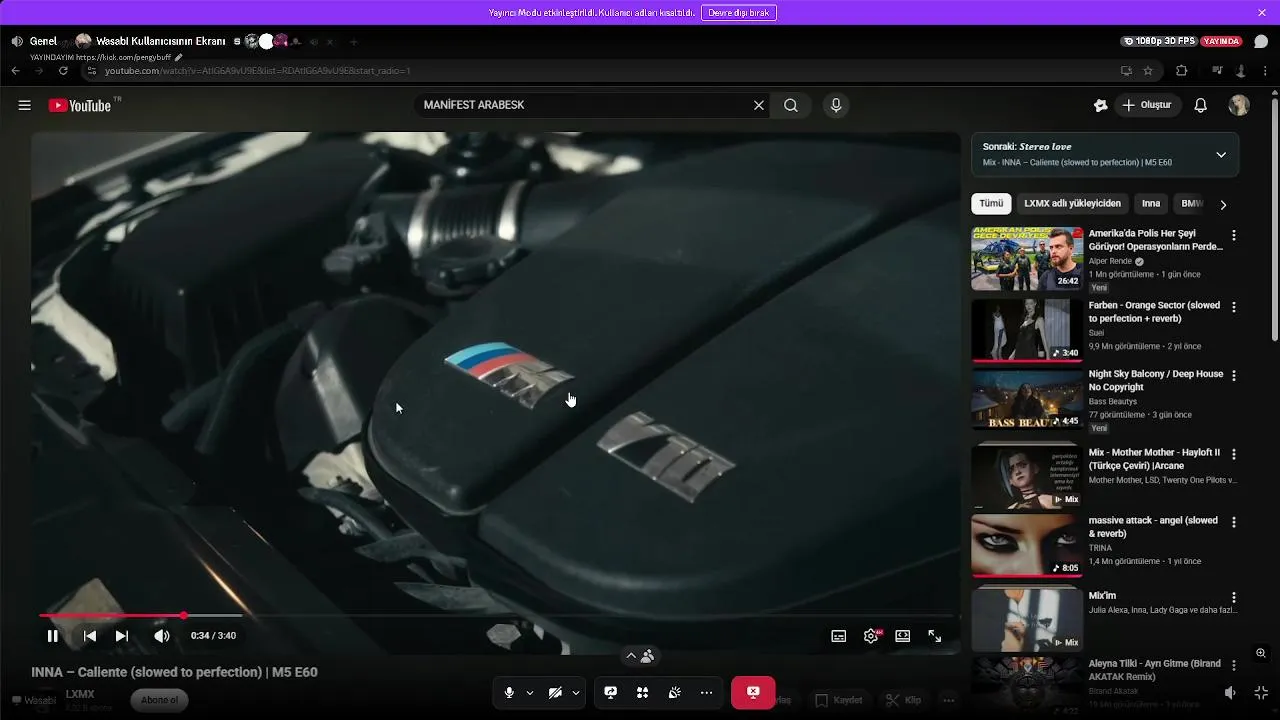Open Farben - Orange Sector video title
The height and width of the screenshot is (720, 1280).
pyautogui.click(x=1154, y=312)
